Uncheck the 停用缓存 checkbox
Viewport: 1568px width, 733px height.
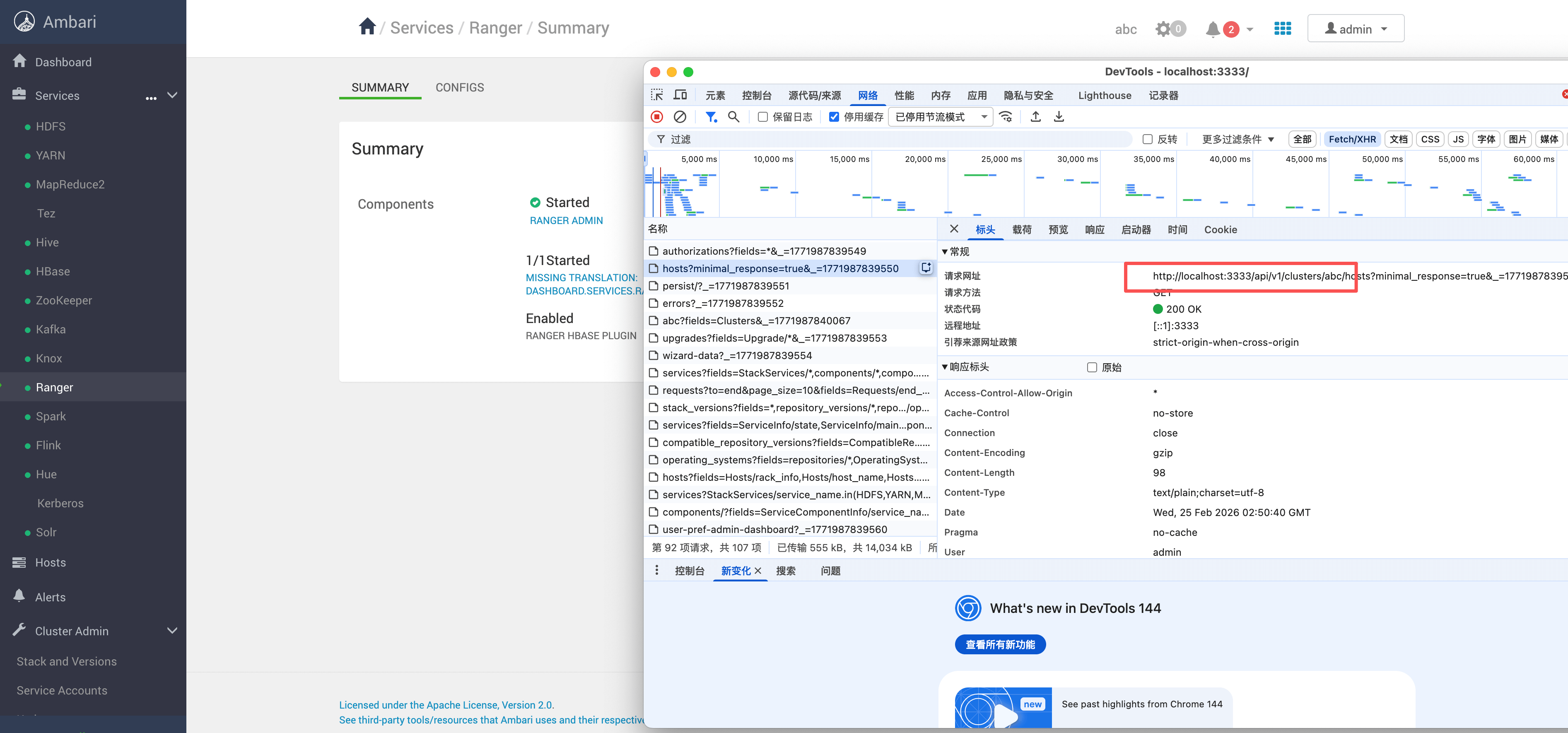click(x=834, y=117)
